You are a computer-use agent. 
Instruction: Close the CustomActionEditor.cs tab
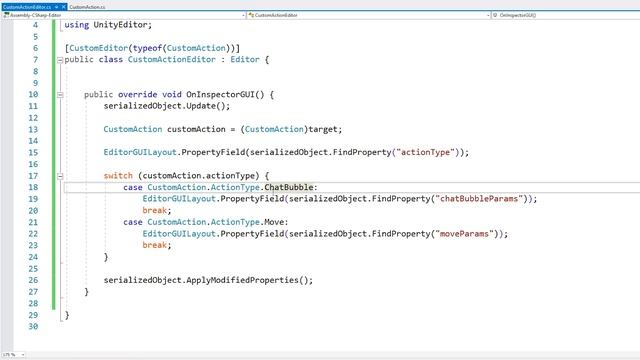(x=63, y=7)
